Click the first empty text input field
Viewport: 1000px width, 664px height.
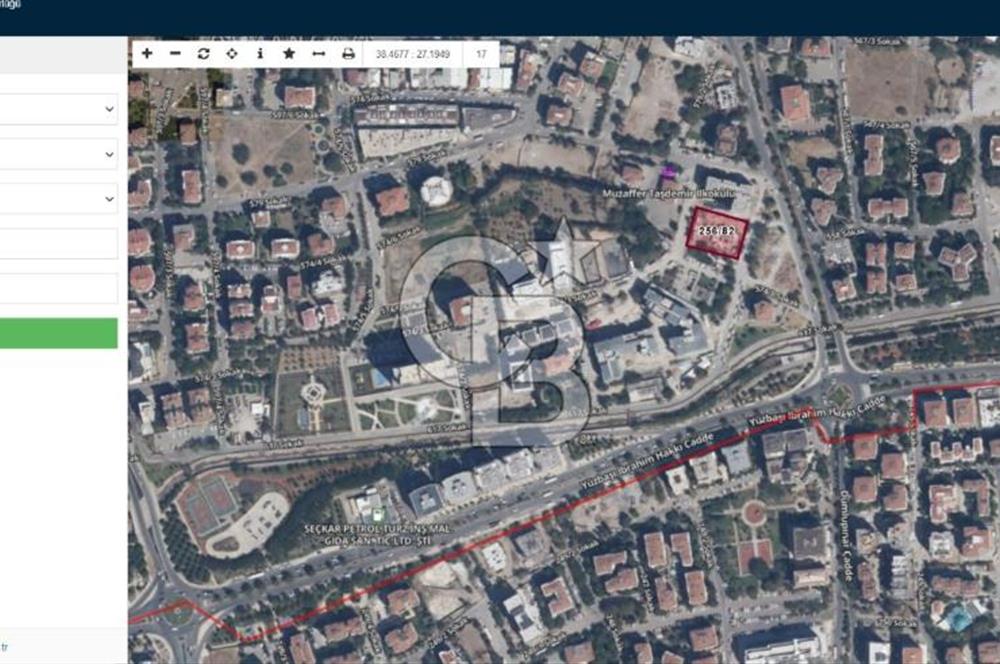[55, 241]
